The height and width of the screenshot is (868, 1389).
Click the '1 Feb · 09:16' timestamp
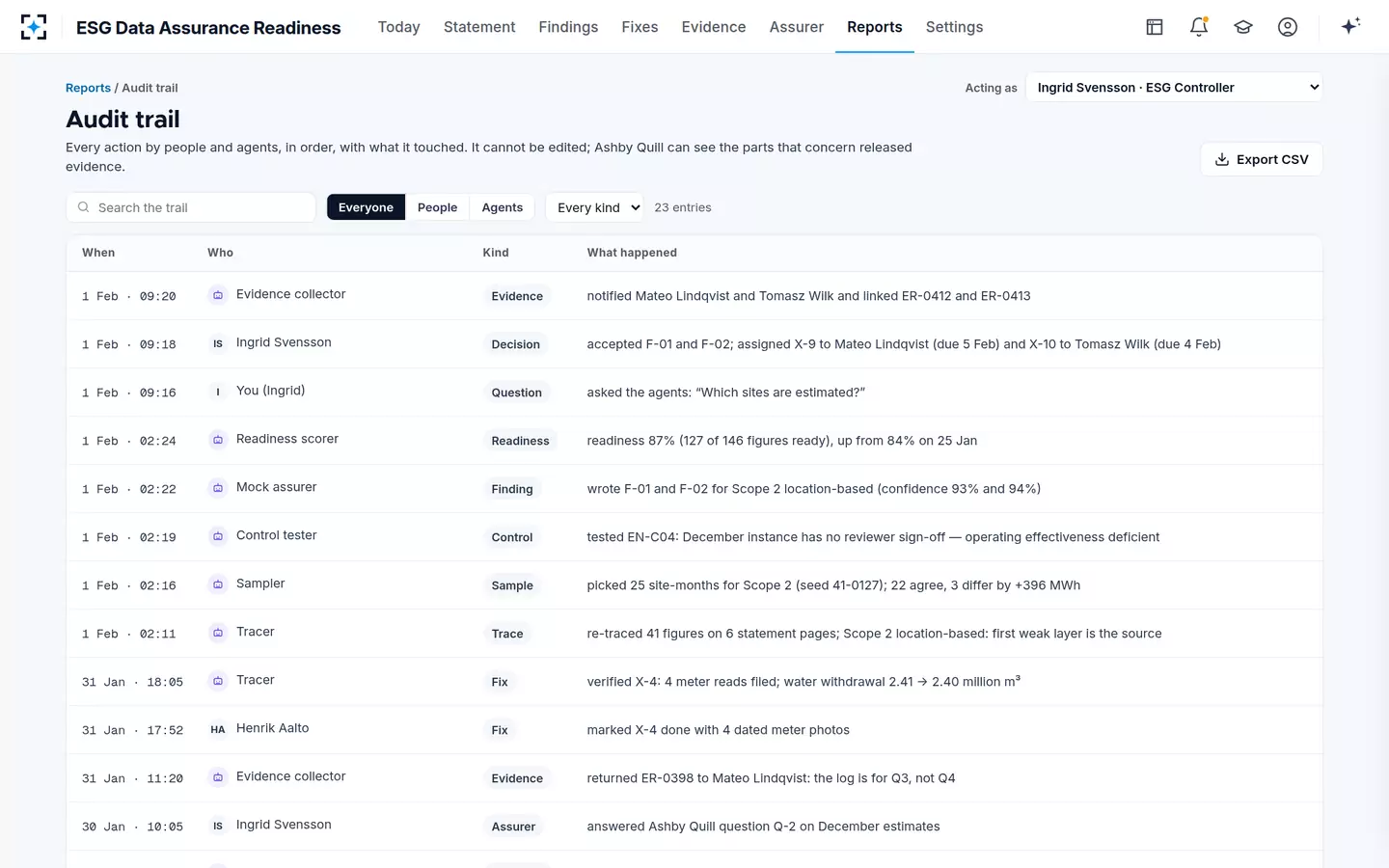coord(129,393)
